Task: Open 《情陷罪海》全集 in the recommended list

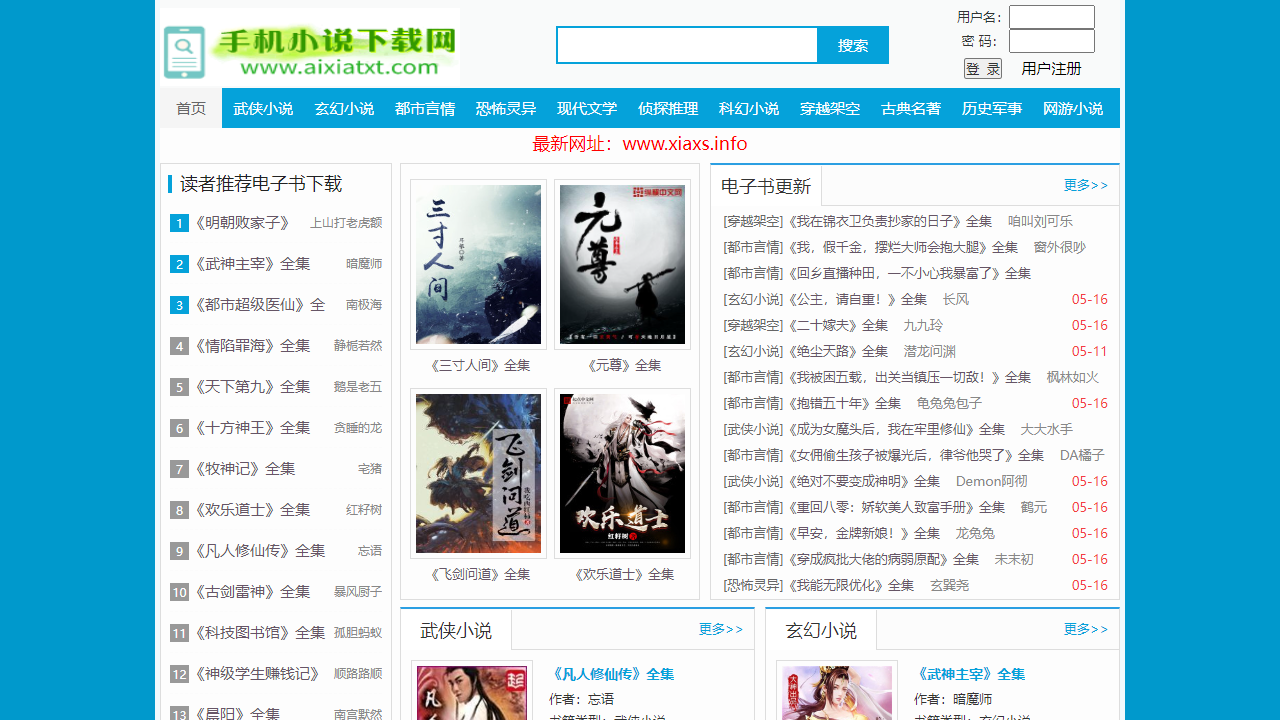Action: pos(252,346)
